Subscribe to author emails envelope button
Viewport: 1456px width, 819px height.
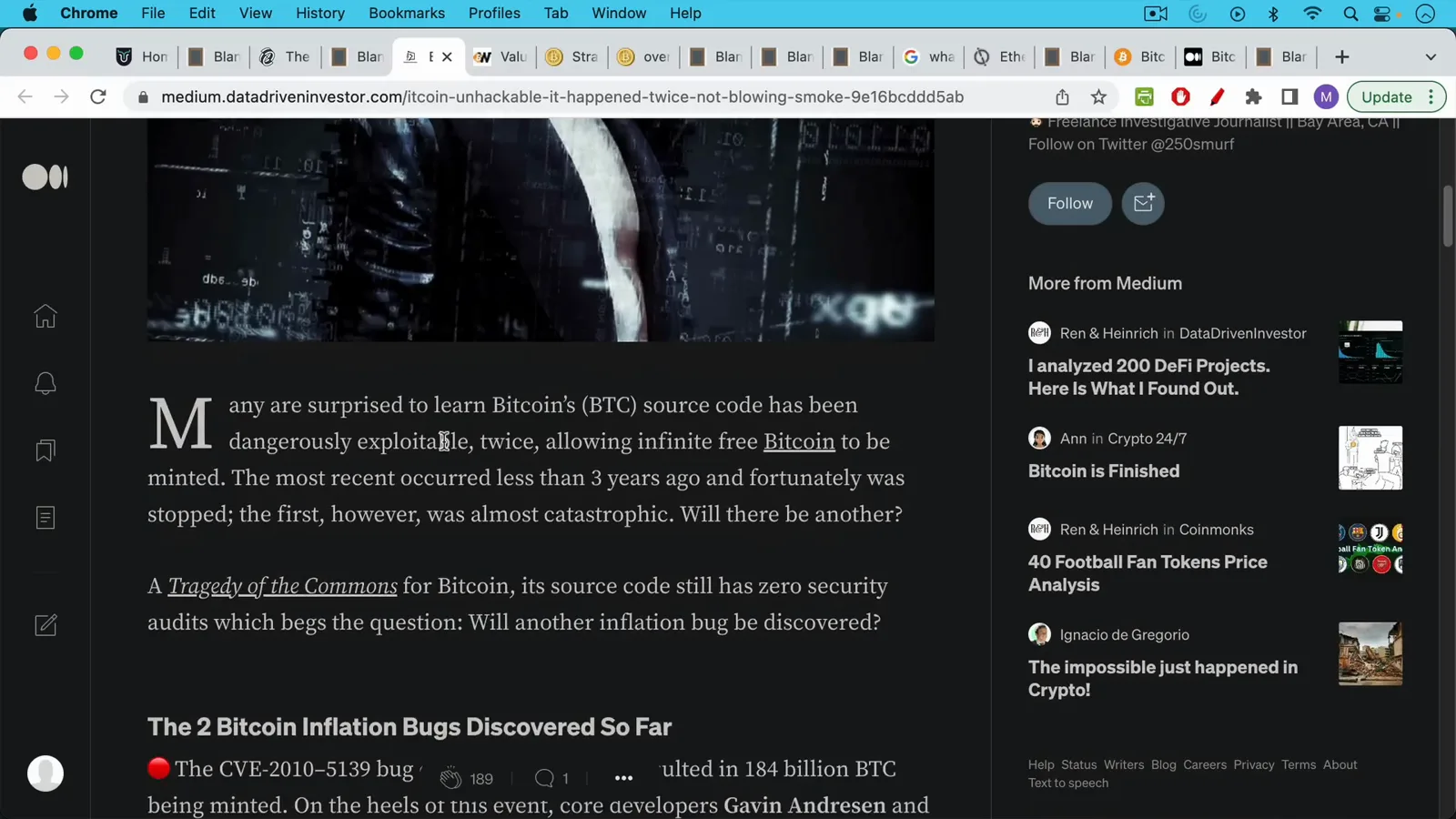(x=1143, y=203)
